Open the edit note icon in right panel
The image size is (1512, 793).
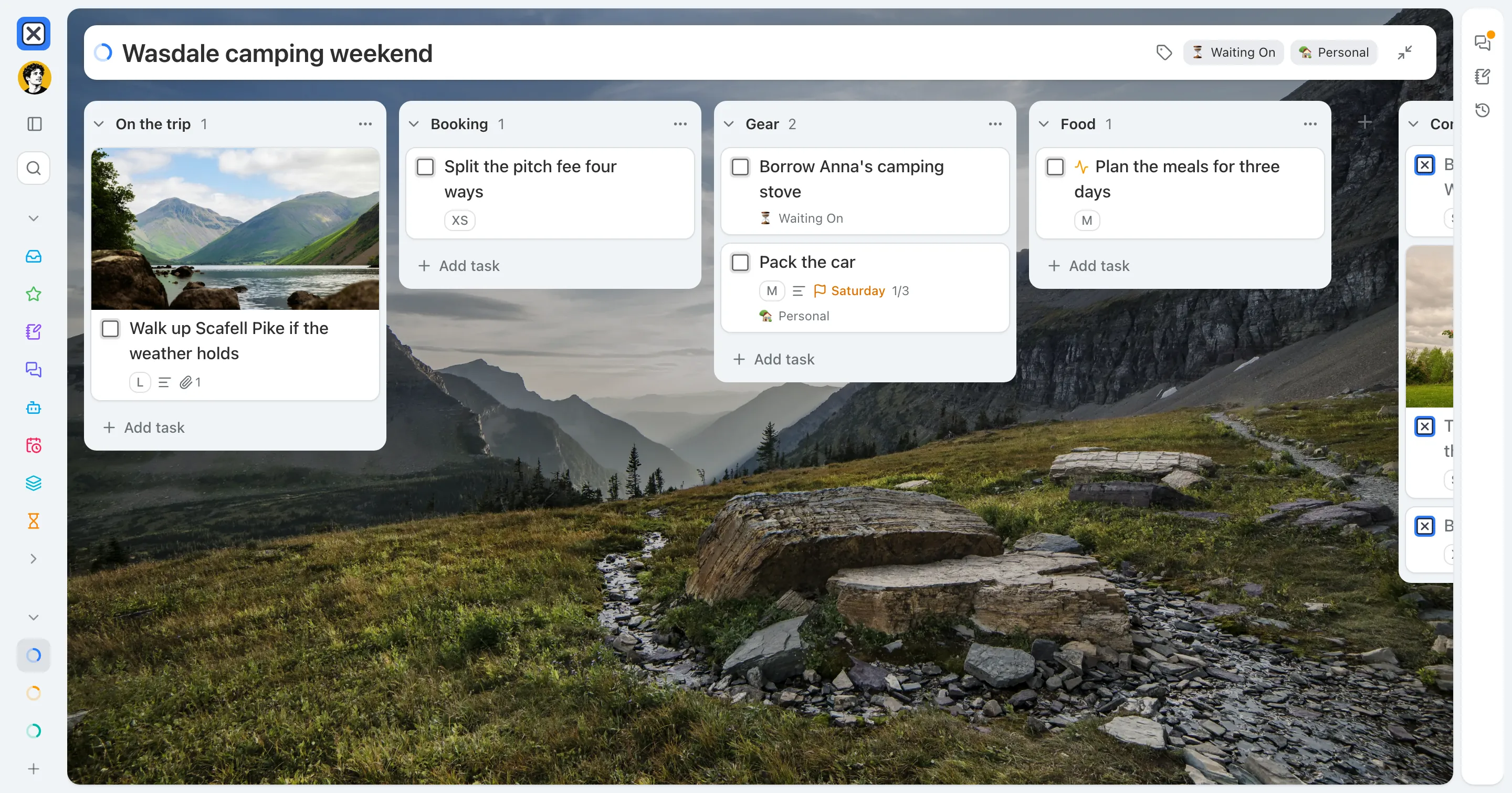point(1482,76)
